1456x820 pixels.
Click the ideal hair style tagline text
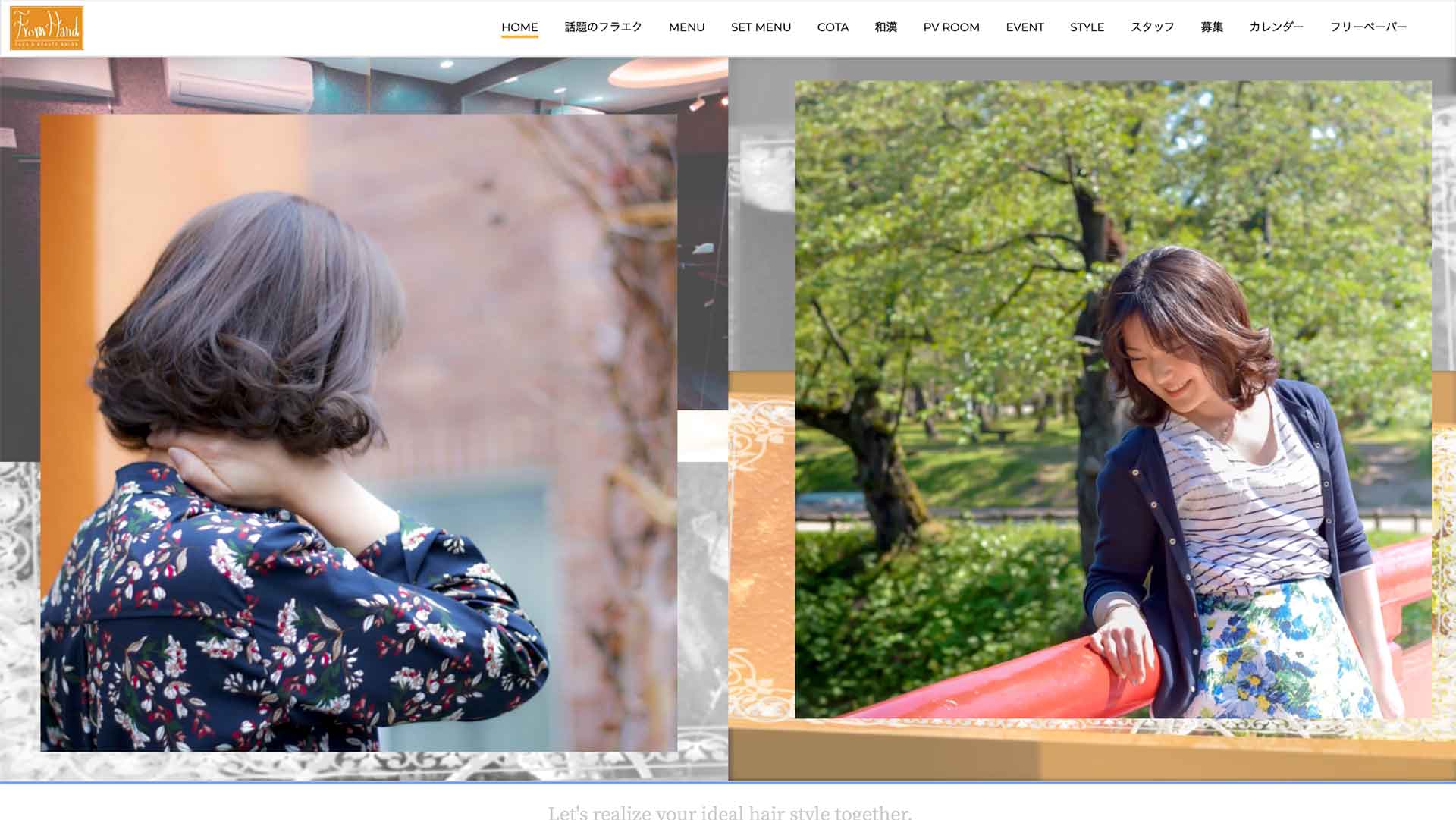730,812
